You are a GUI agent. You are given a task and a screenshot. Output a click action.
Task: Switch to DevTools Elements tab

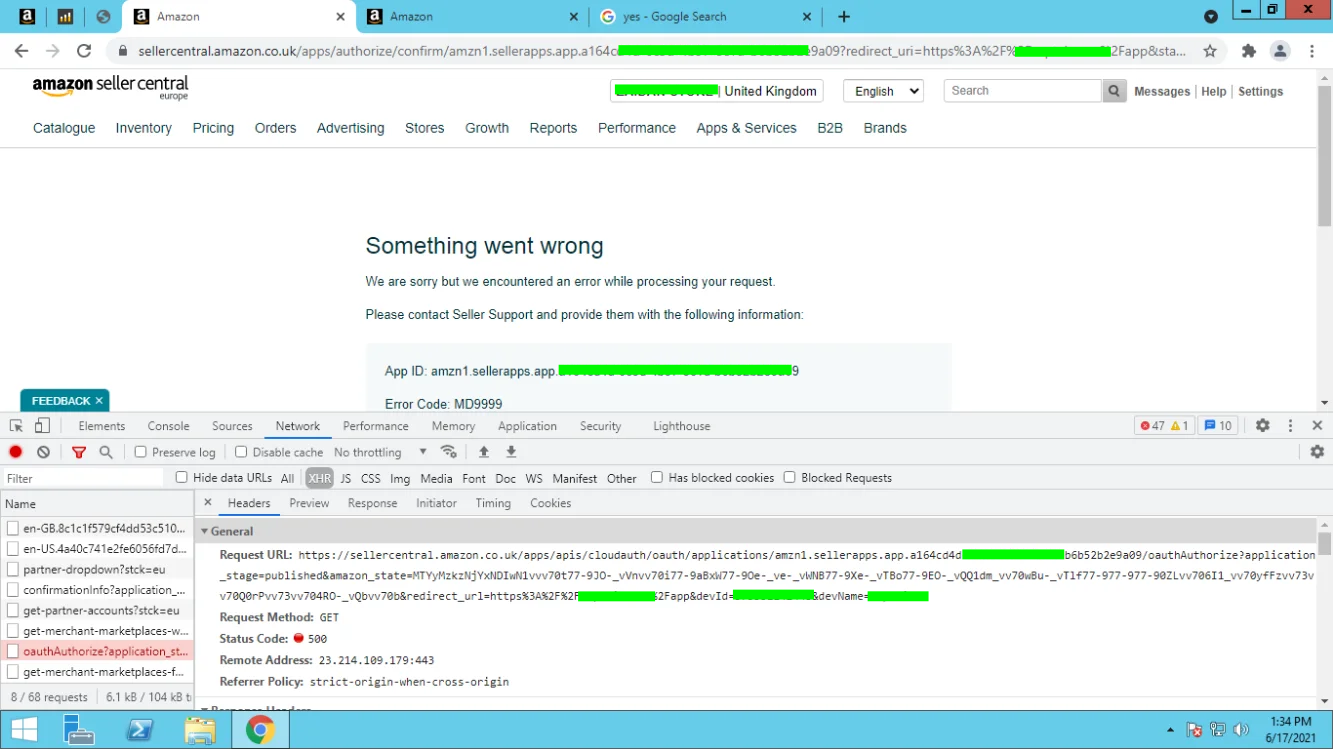click(102, 426)
